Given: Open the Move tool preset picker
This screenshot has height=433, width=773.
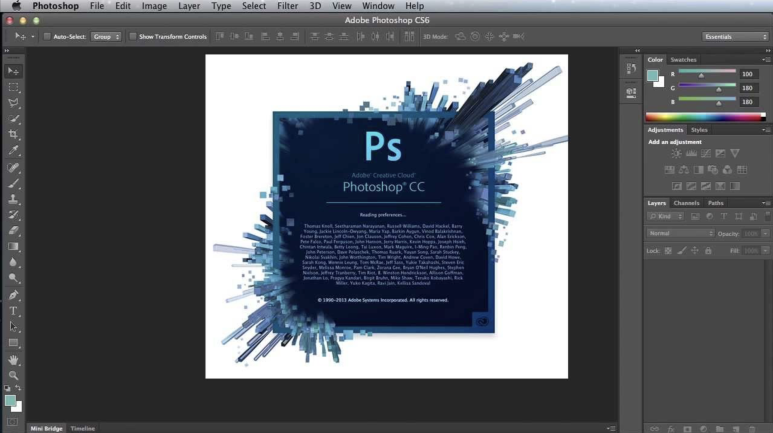Looking at the screenshot, I should coord(33,36).
